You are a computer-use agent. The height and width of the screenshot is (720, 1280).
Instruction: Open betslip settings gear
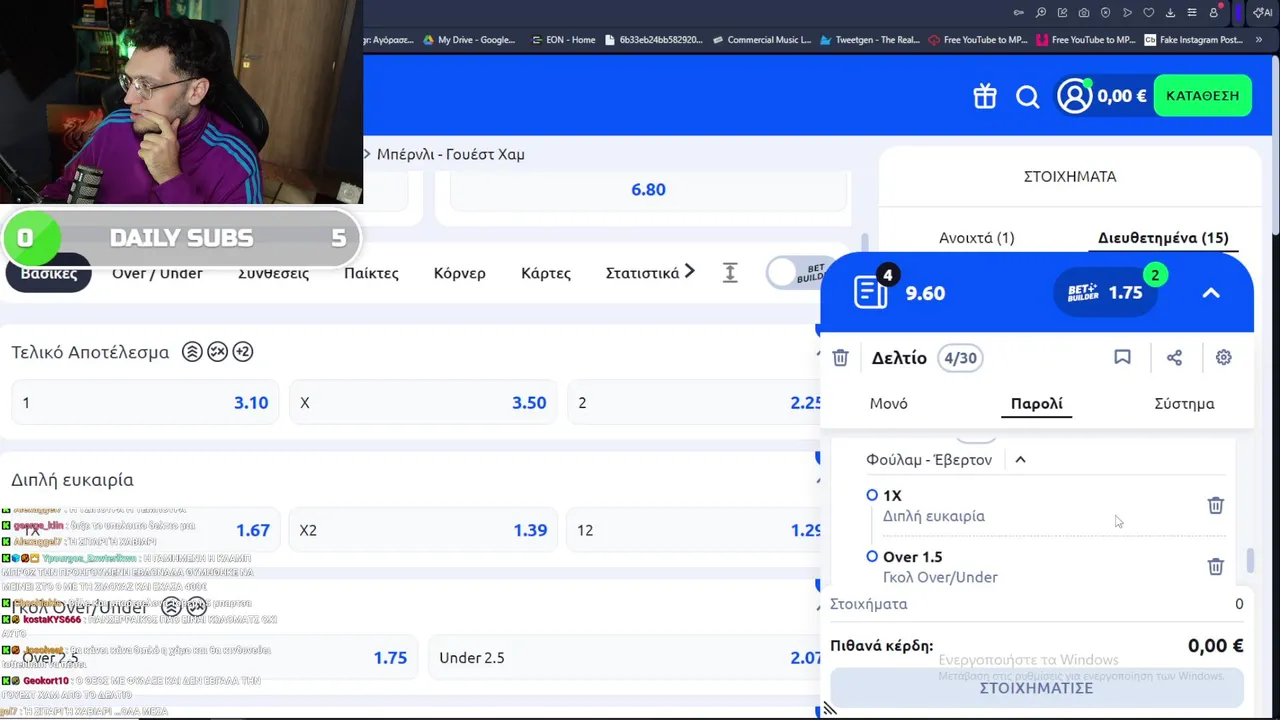pos(1223,357)
